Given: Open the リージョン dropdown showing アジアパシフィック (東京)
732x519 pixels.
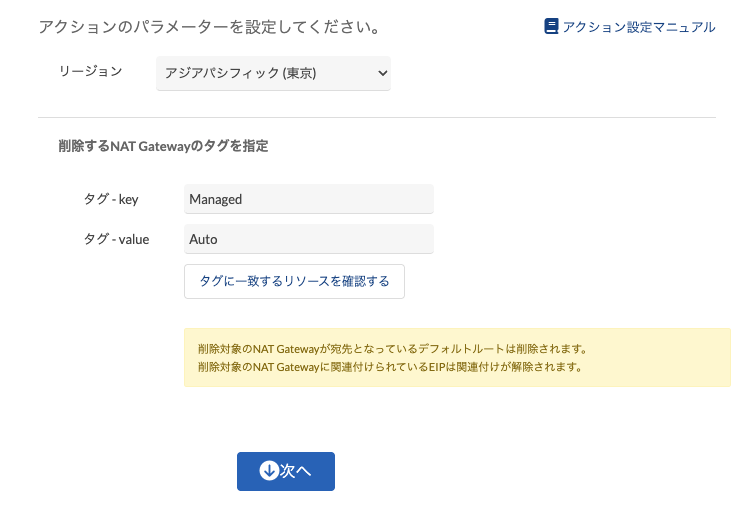Looking at the screenshot, I should point(274,73).
